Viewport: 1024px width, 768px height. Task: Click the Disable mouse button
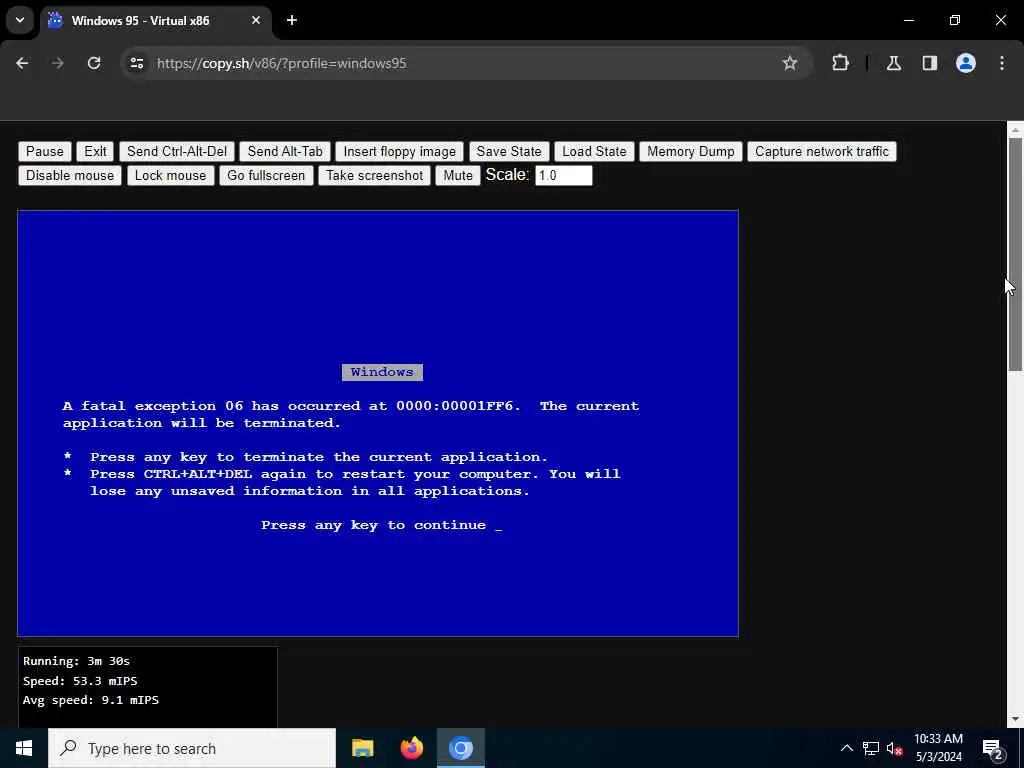pyautogui.click(x=70, y=176)
